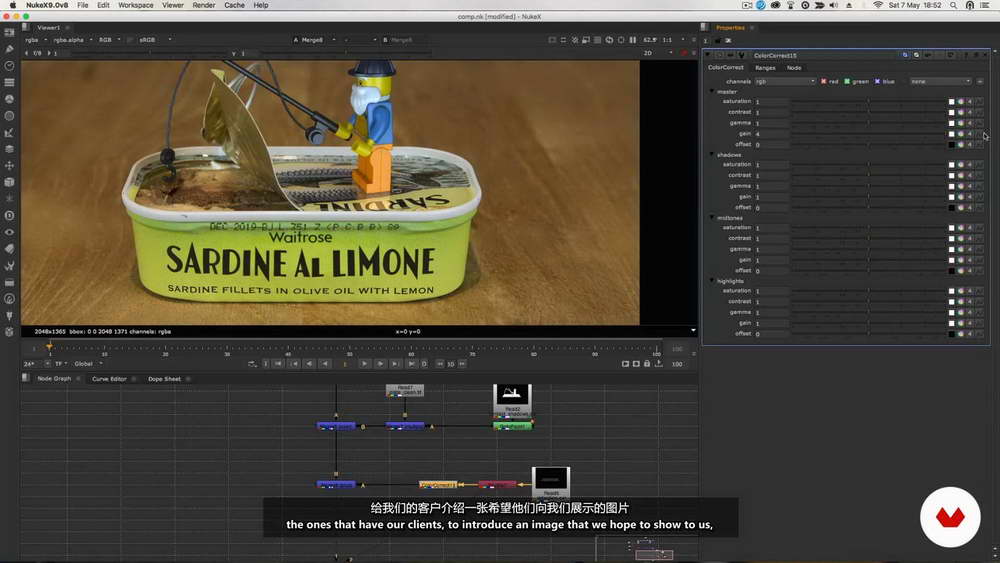Viewport: 1000px width, 563px height.
Task: Open the Channel nodes icon
Action: [9, 82]
